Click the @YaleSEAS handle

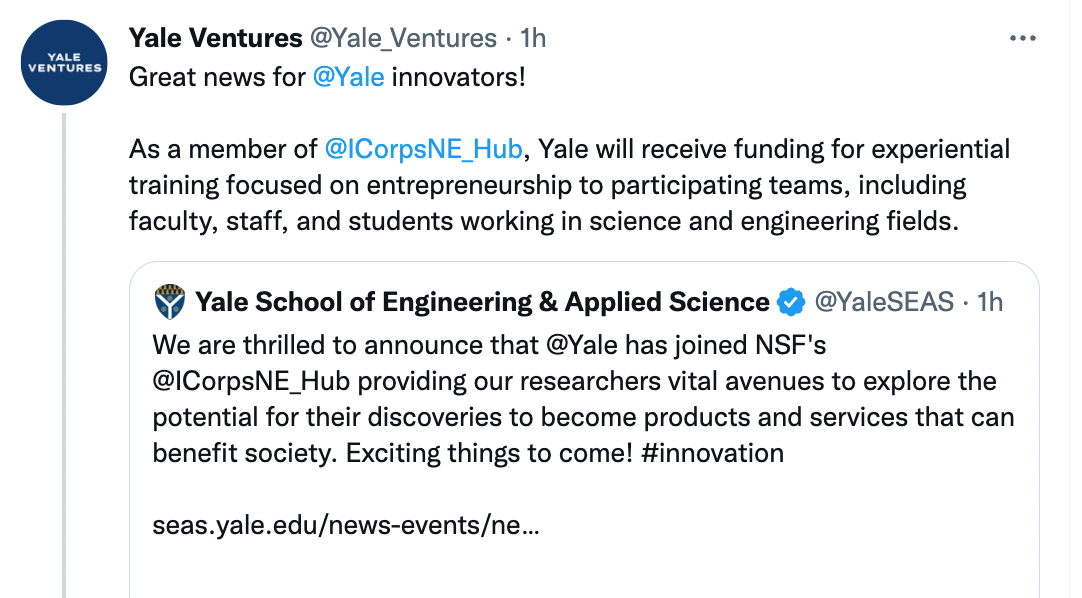tap(884, 301)
